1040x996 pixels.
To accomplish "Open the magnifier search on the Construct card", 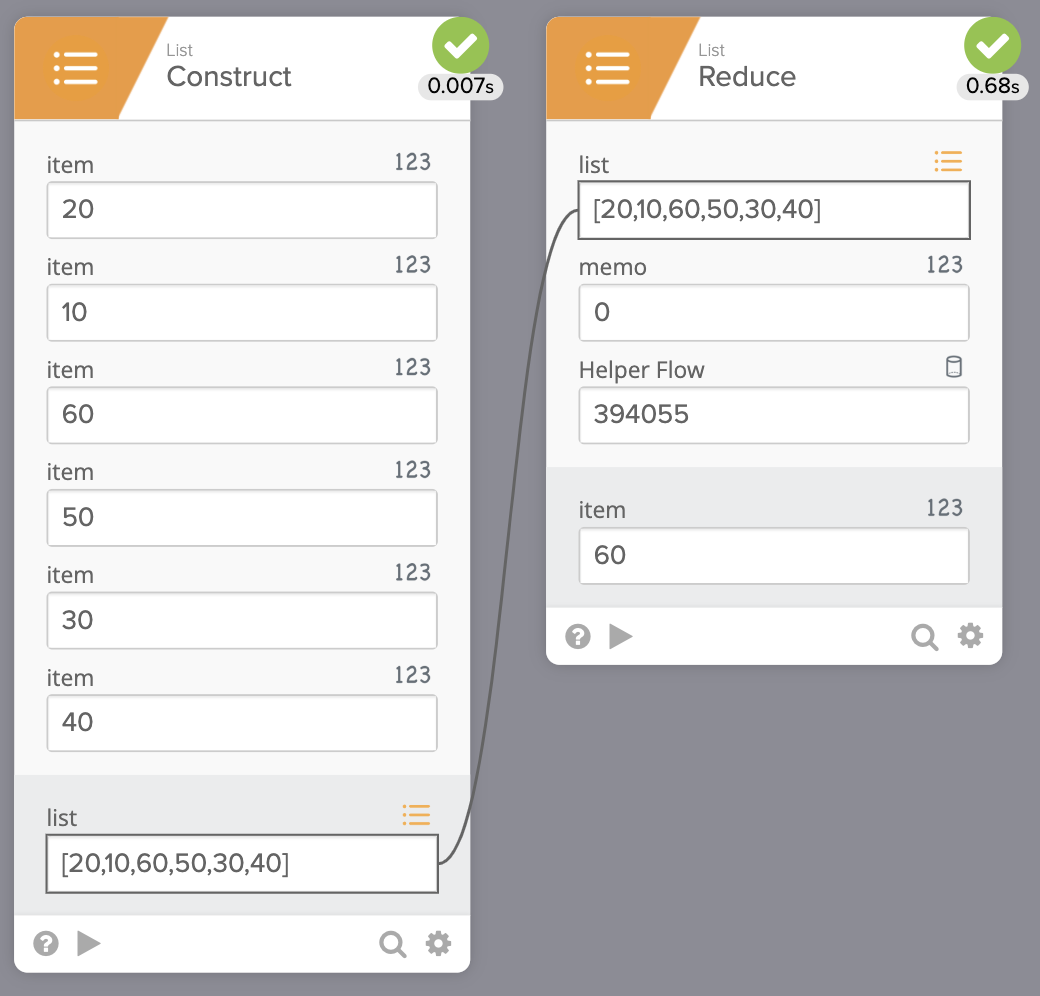I will point(393,943).
